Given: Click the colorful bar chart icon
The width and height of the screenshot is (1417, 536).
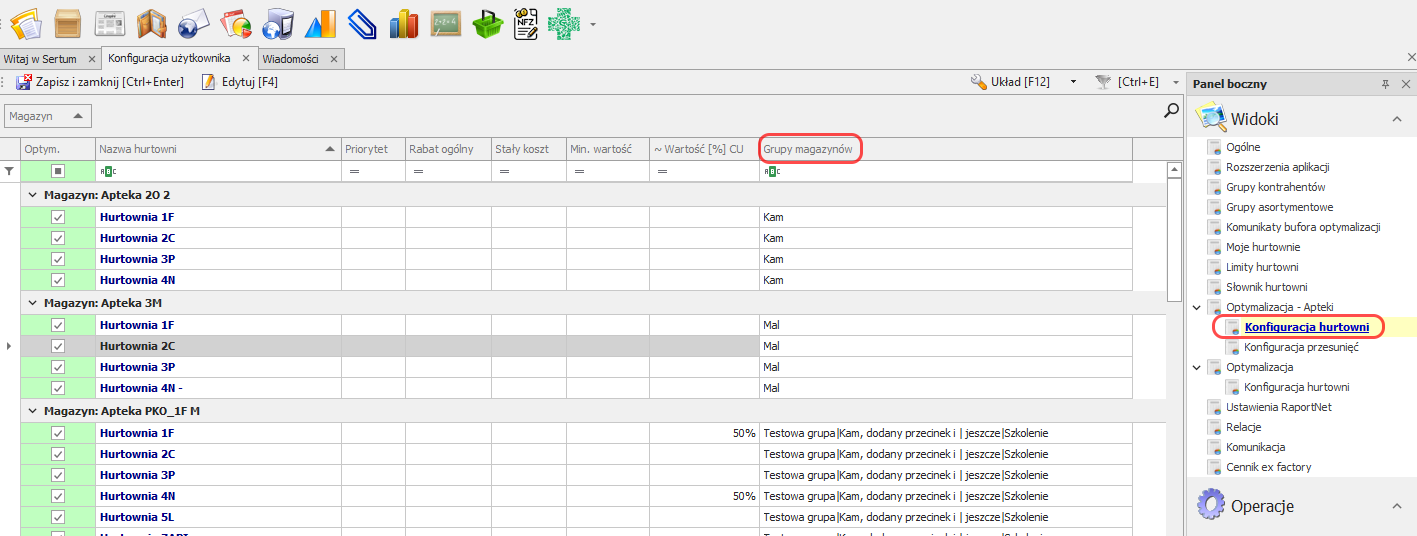Looking at the screenshot, I should tap(404, 22).
